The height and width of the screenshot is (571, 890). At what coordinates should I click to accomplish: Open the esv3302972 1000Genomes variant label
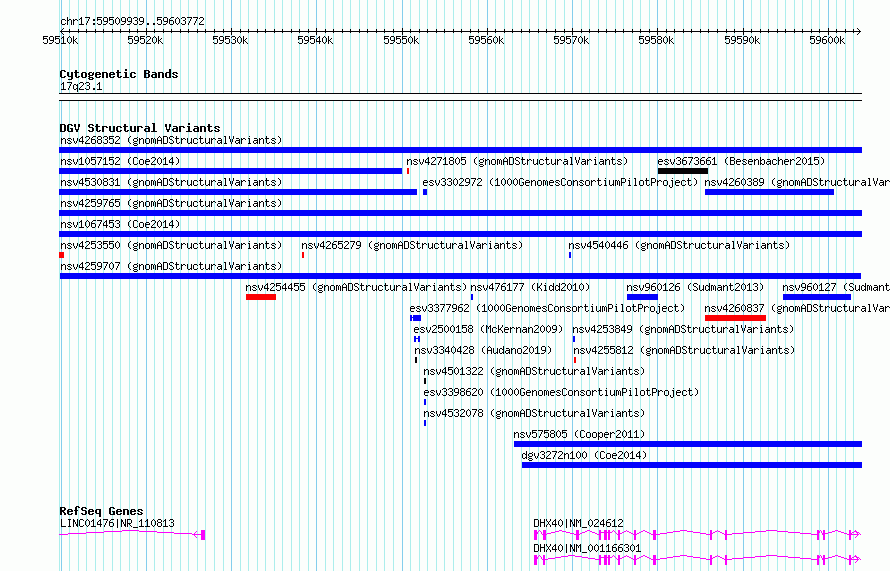(560, 182)
